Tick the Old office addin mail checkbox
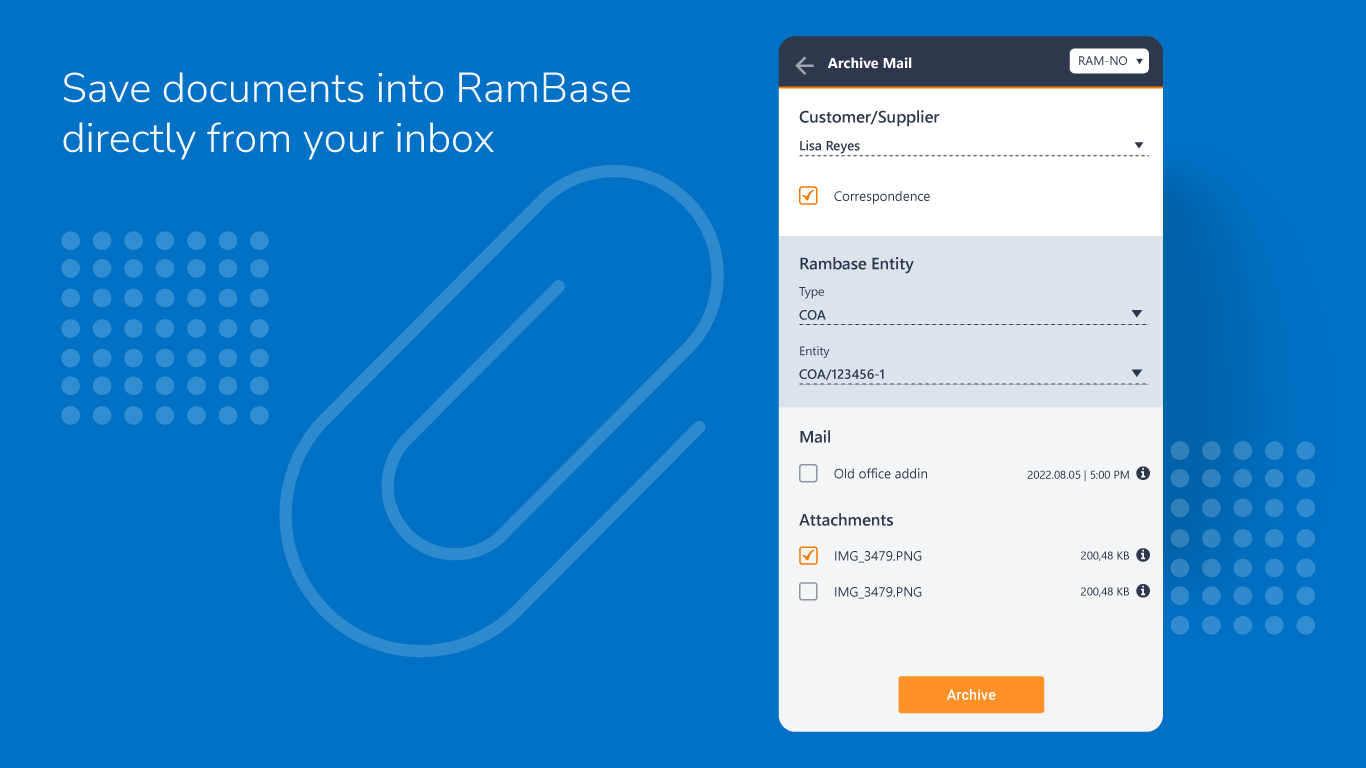The width and height of the screenshot is (1366, 768). (x=809, y=474)
